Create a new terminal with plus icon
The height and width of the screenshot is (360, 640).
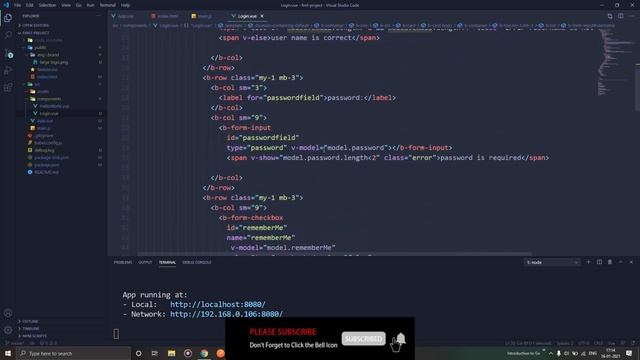point(589,262)
